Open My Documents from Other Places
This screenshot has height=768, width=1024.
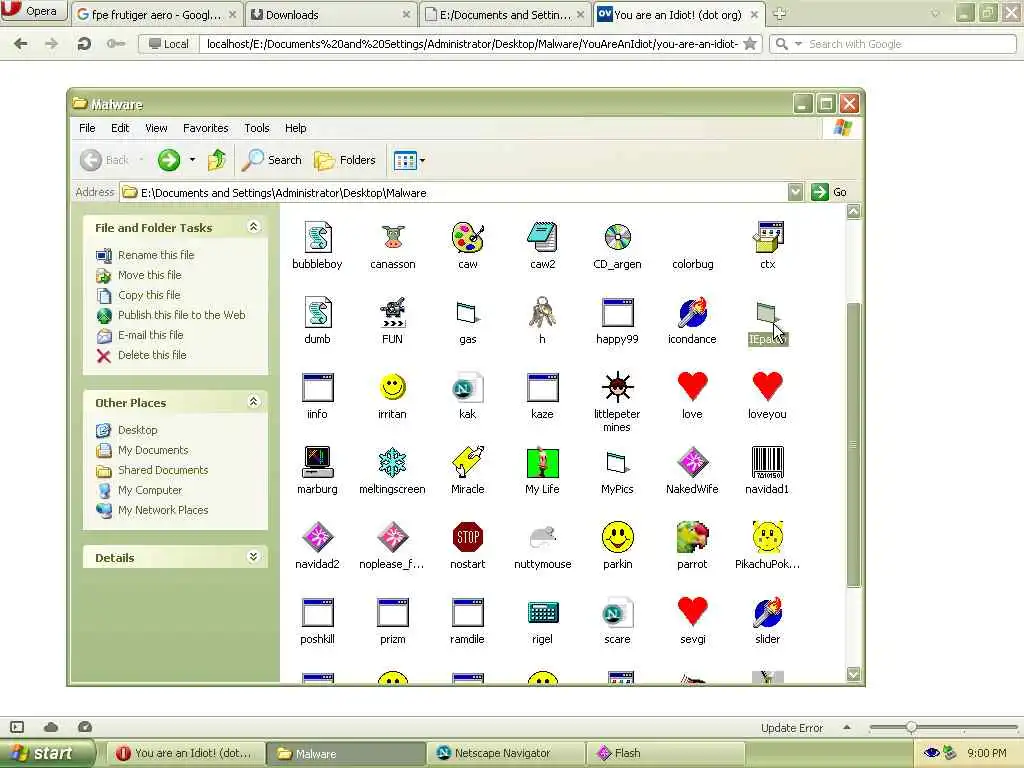click(153, 450)
